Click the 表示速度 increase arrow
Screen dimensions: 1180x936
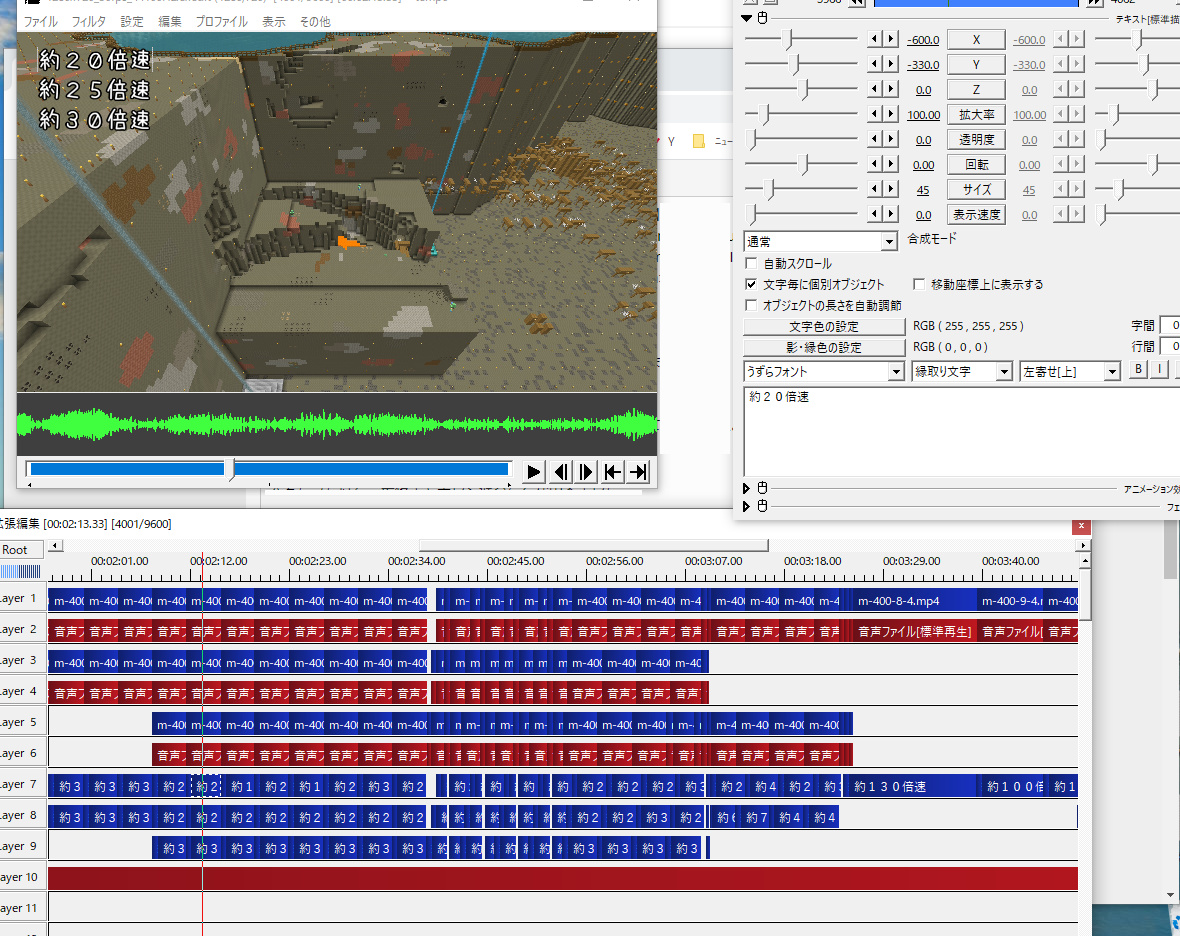click(x=891, y=214)
